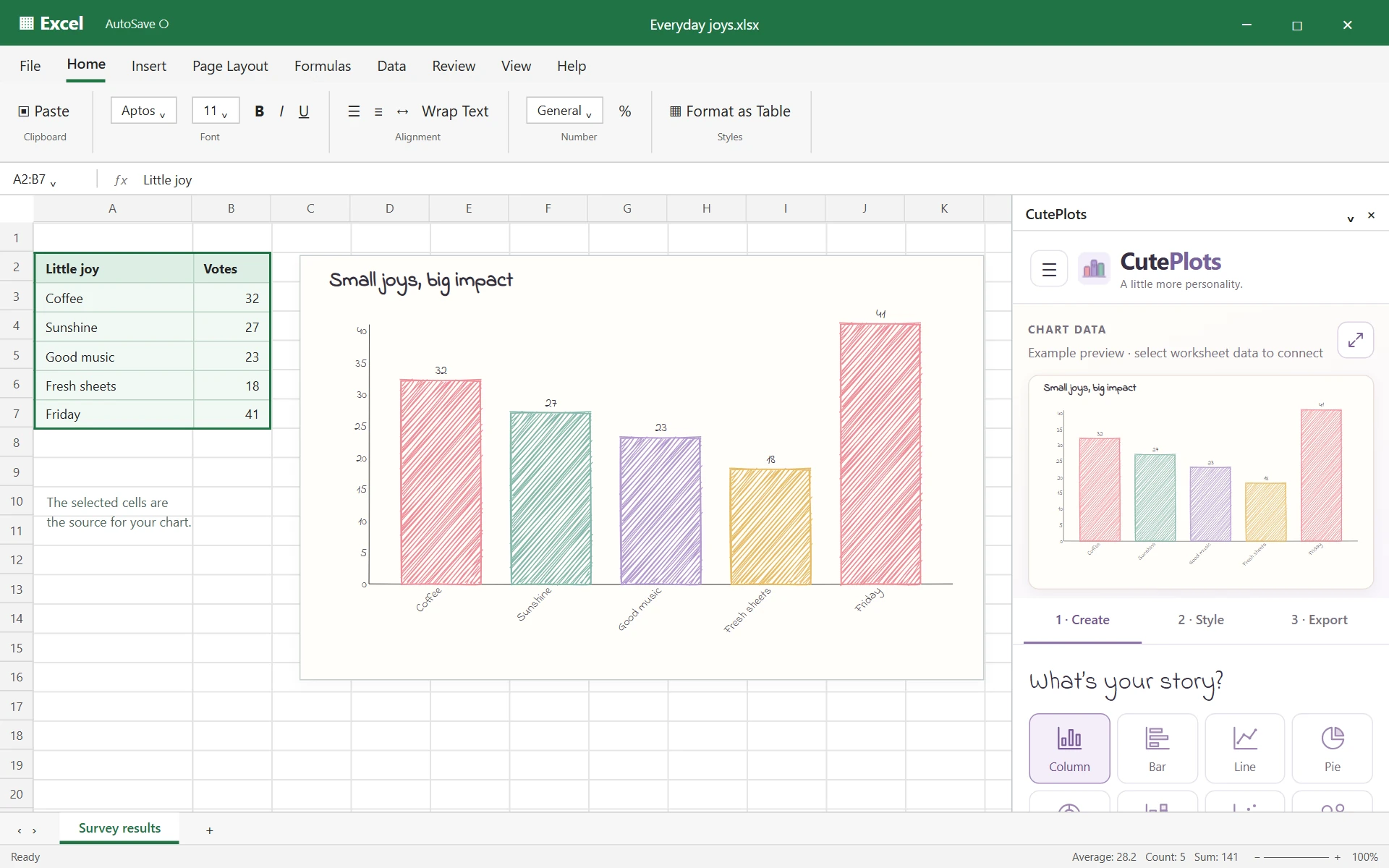Click the chart title Small joys, big impact

click(420, 281)
